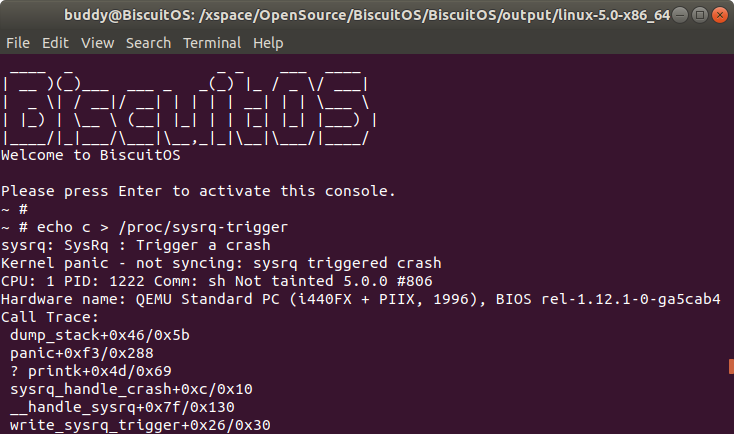Open the Edit menu

point(55,44)
